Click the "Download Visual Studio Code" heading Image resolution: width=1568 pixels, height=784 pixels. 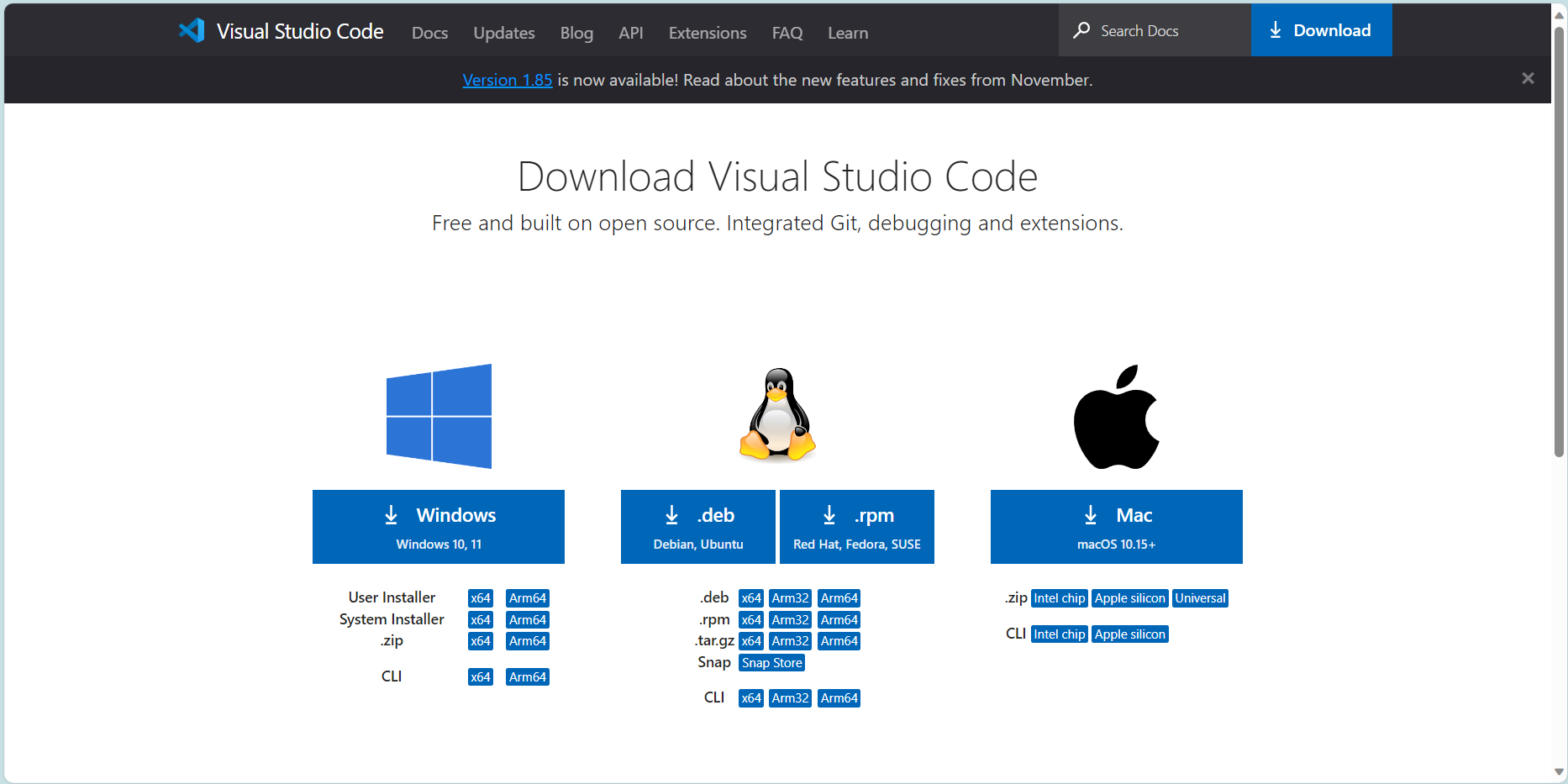777,176
